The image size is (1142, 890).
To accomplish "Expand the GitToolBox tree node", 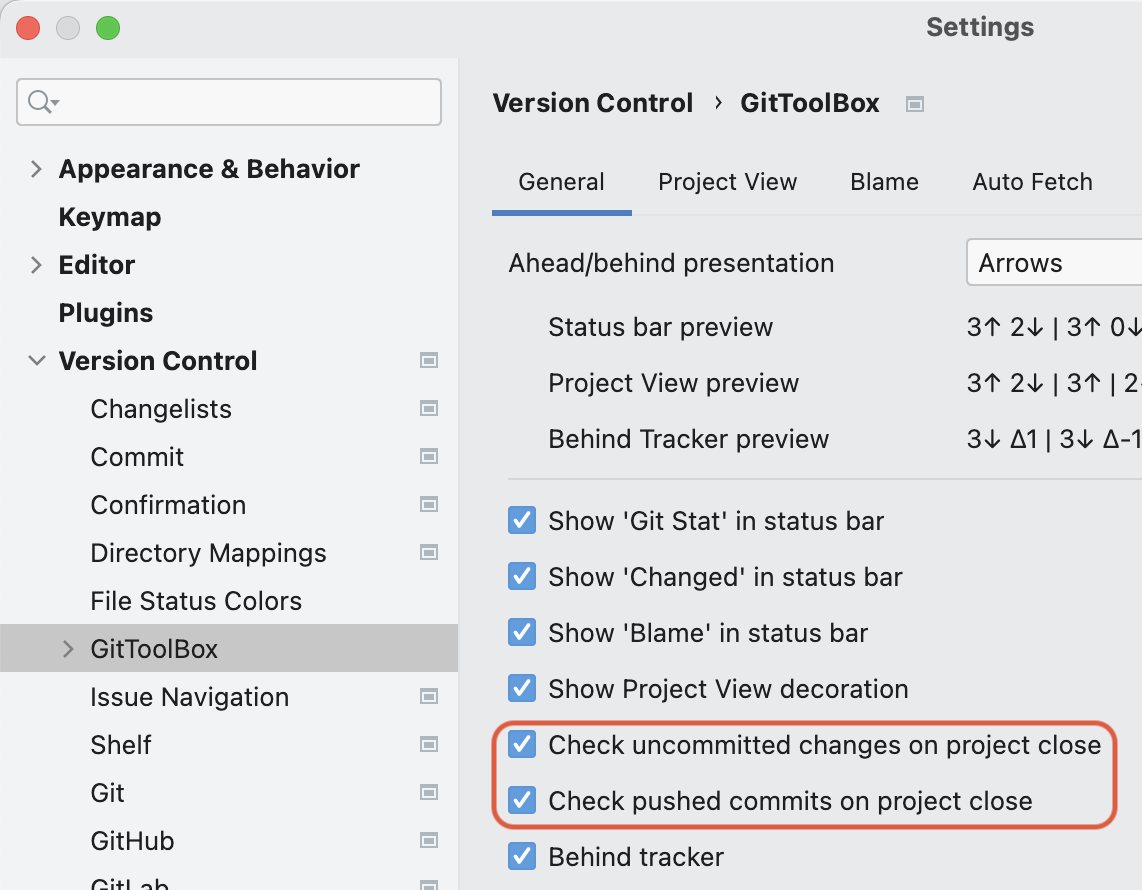I will tap(68, 648).
